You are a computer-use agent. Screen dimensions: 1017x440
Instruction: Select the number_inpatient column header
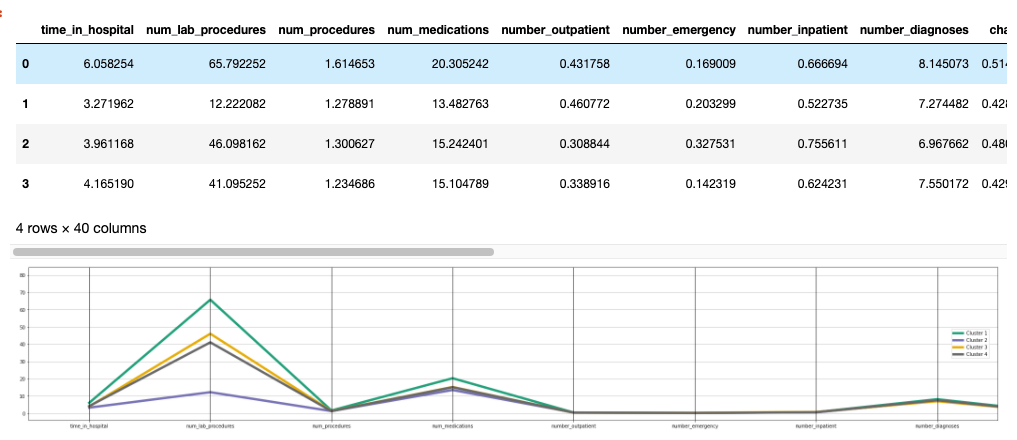797,30
